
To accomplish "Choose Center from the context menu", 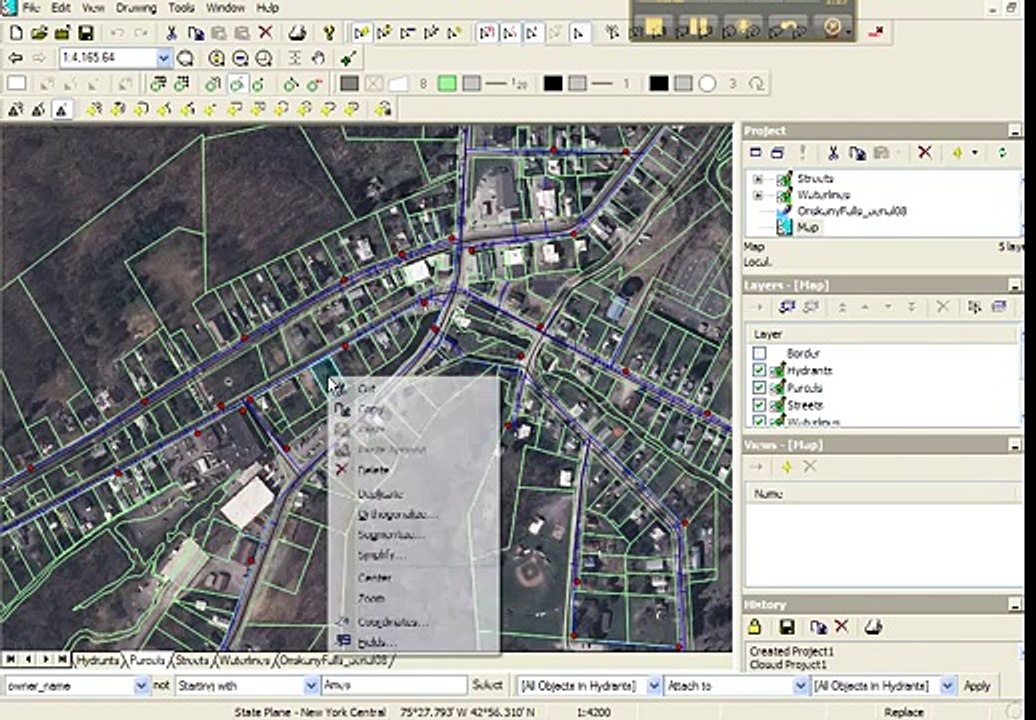I will tap(375, 578).
